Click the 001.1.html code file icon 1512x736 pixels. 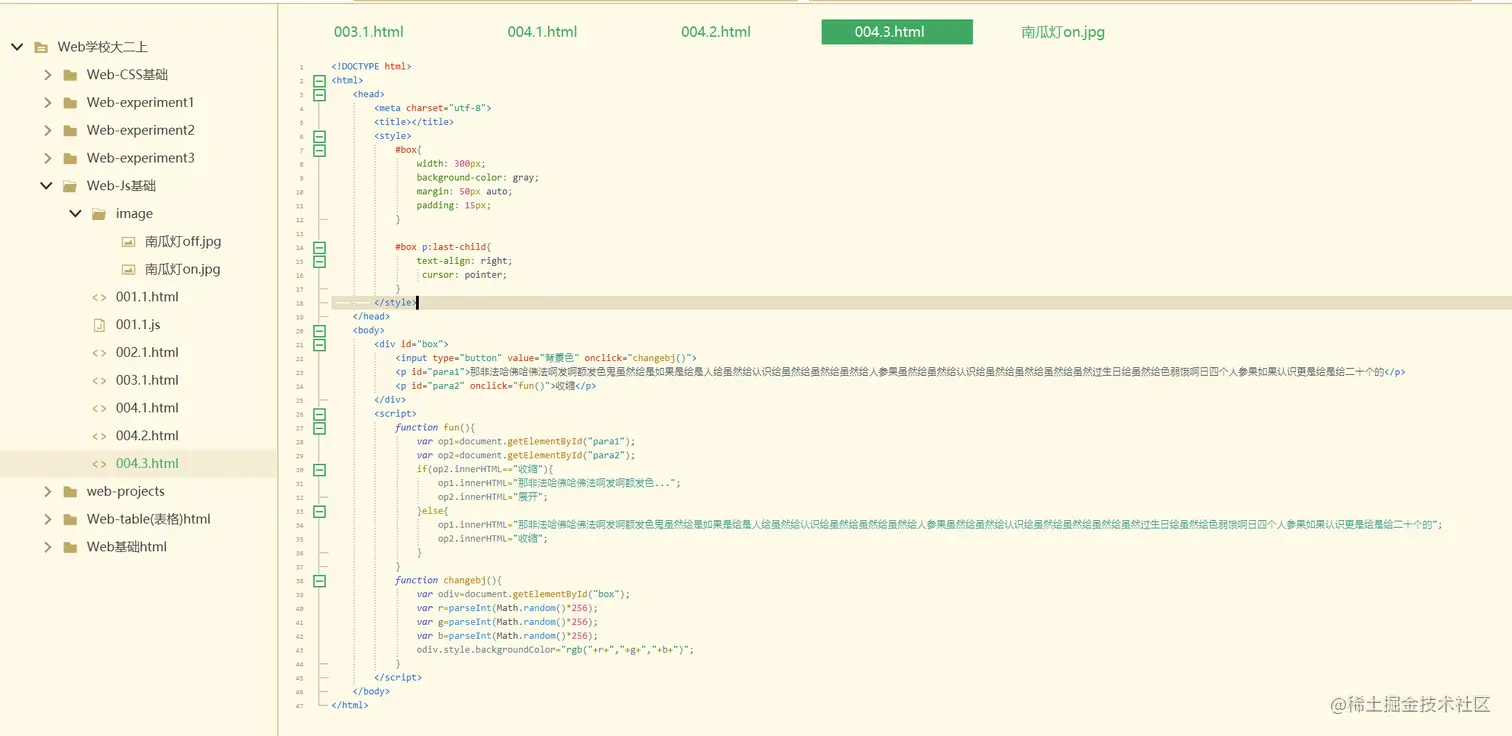(99, 297)
